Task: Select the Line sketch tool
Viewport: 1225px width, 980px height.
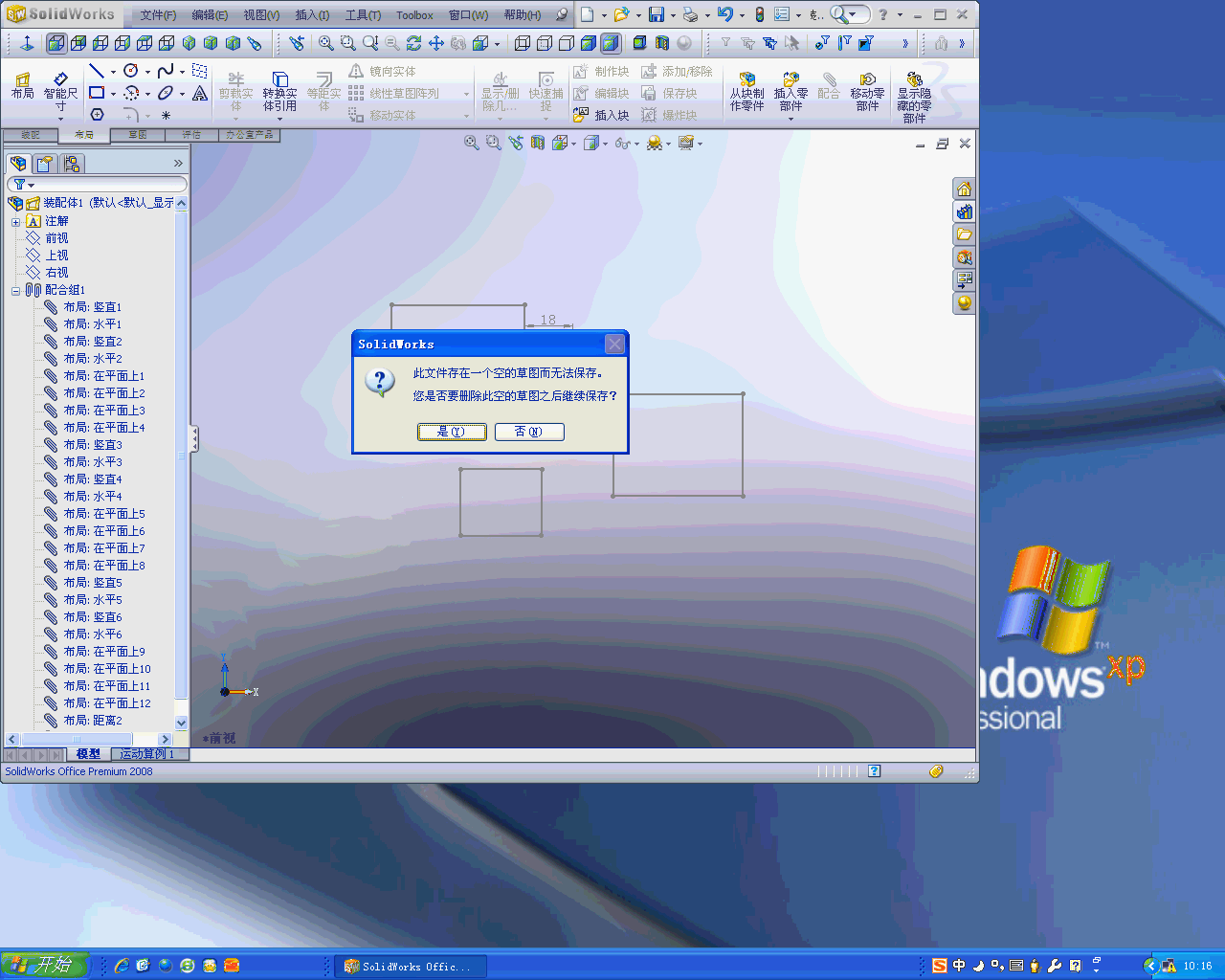Action: 97,71
